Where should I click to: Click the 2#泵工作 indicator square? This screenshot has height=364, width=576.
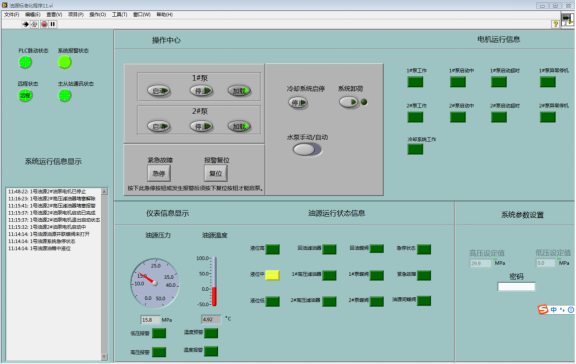[415, 117]
